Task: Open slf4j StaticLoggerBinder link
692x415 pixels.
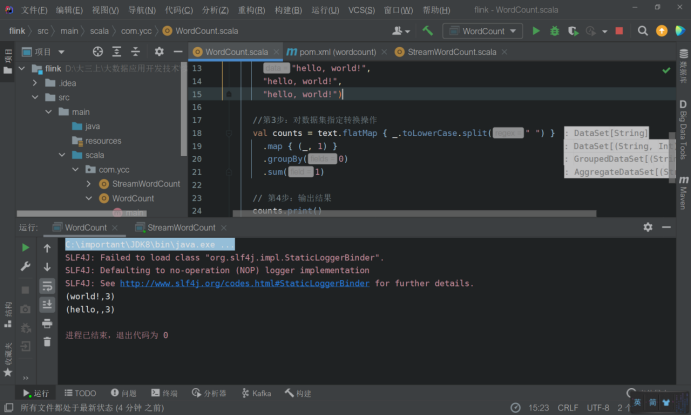Action: (x=244, y=283)
